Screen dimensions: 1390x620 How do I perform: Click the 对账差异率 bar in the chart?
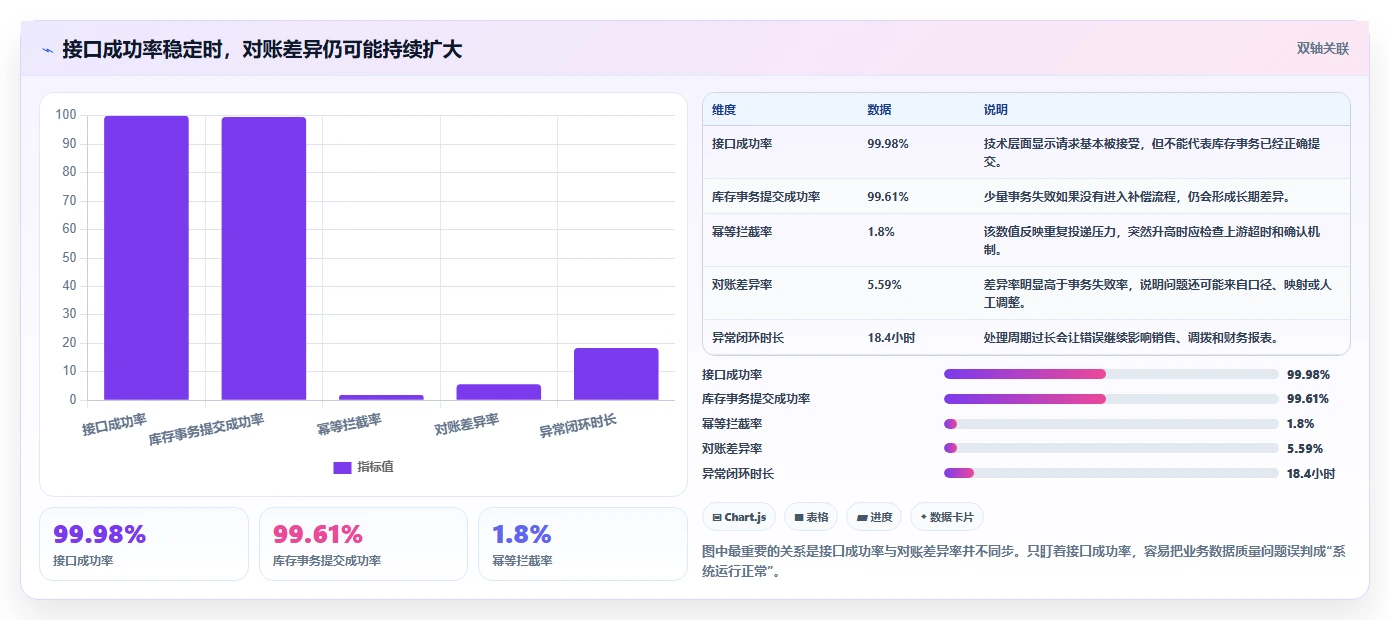(x=499, y=392)
